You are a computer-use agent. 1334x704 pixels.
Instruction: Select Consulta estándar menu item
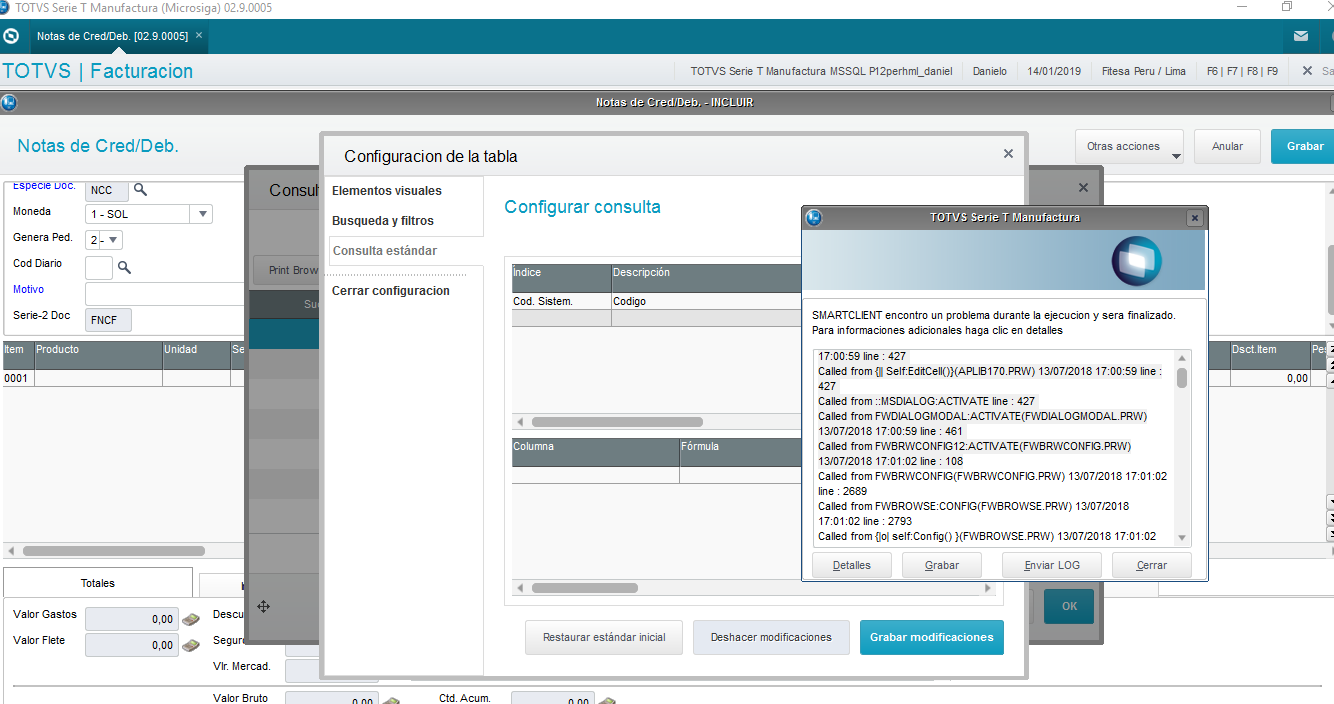pyautogui.click(x=385, y=251)
